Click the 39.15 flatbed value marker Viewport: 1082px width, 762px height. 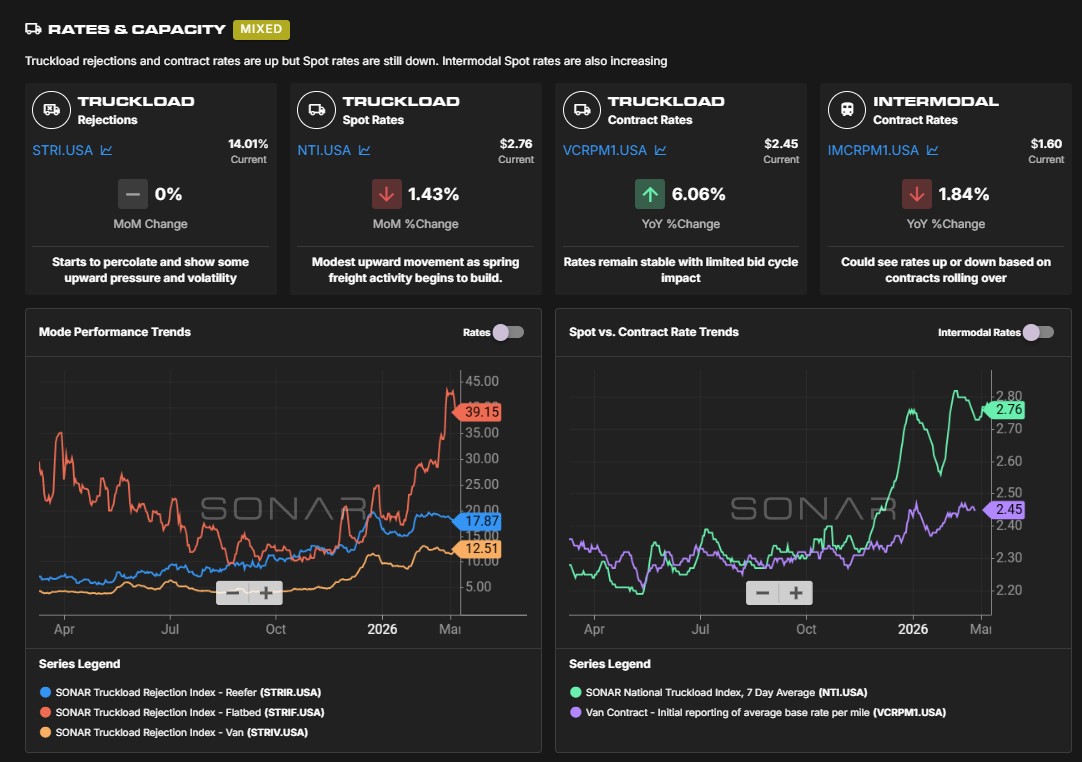point(478,412)
